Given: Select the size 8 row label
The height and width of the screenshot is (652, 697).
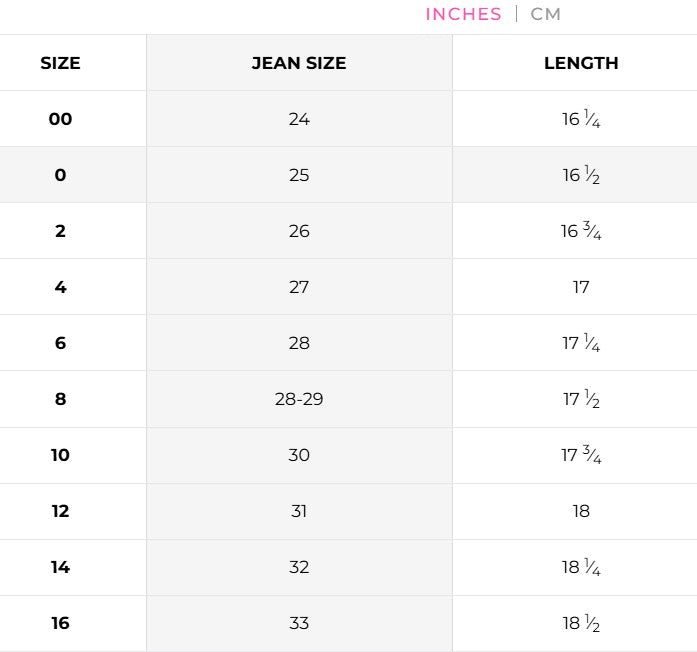Looking at the screenshot, I should pos(60,399).
